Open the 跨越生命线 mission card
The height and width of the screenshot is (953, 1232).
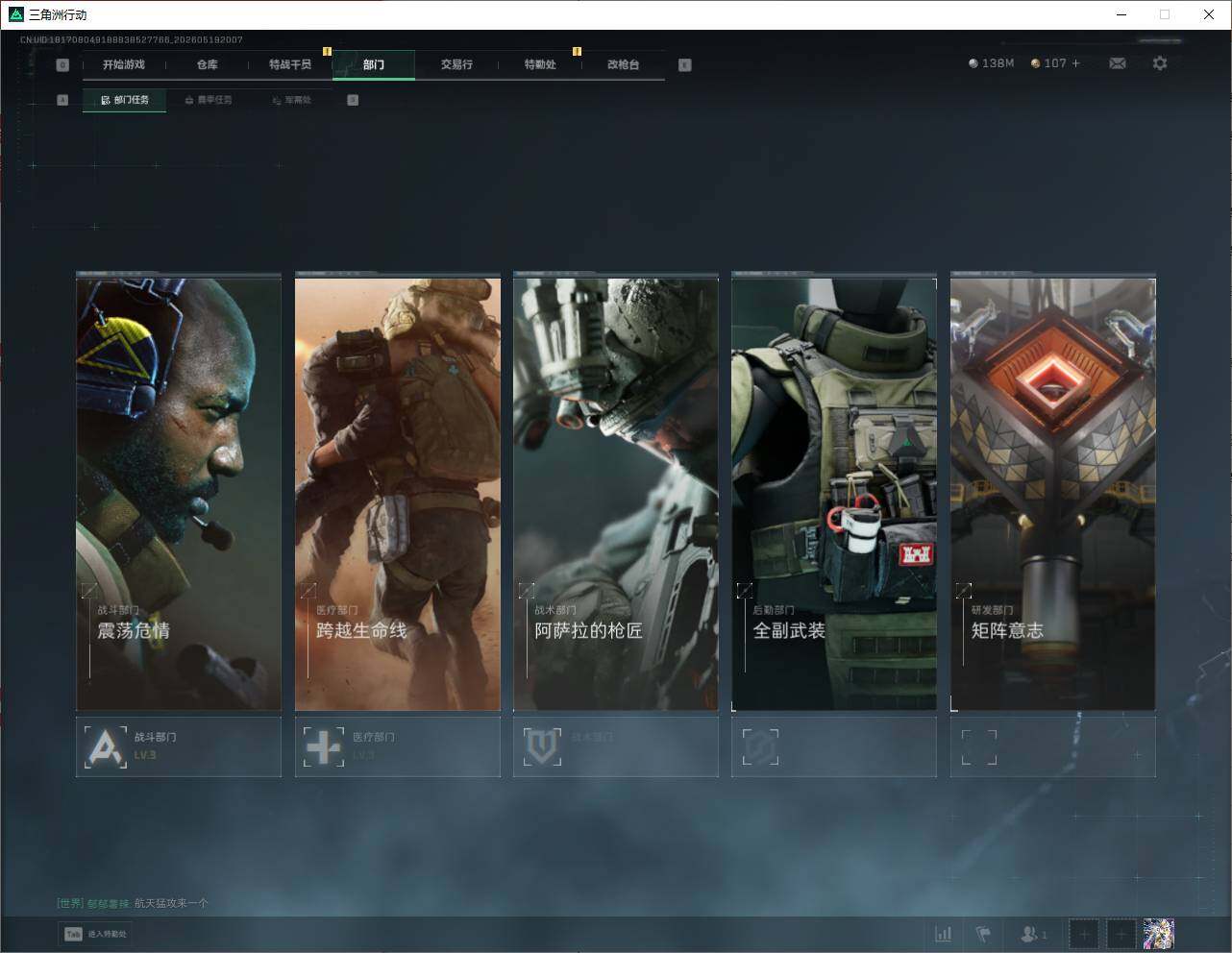click(x=398, y=494)
